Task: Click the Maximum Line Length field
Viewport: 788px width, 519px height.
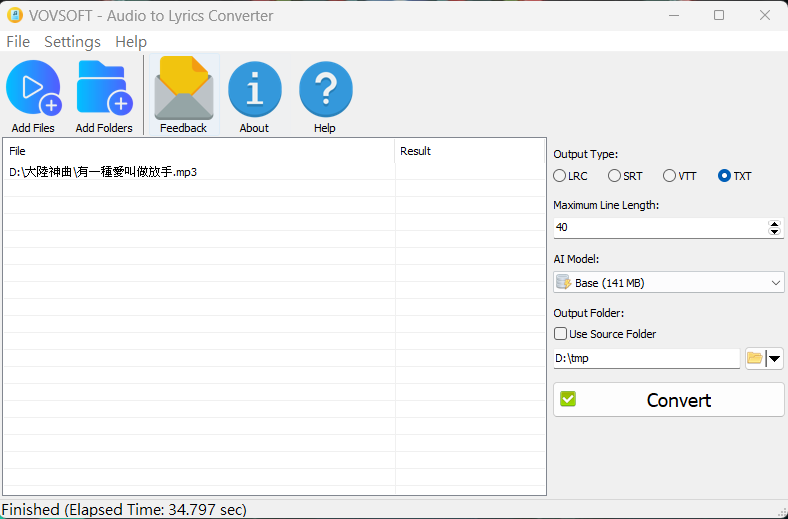Action: tap(660, 228)
